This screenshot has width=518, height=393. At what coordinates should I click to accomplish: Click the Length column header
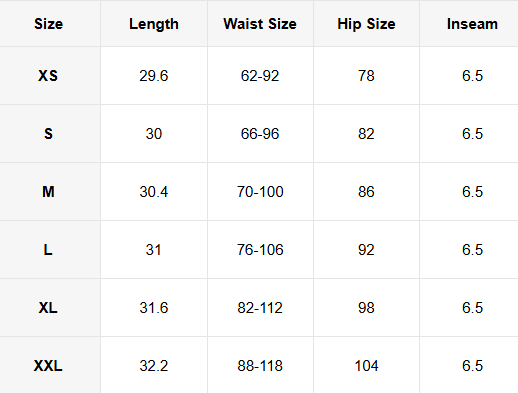154,24
